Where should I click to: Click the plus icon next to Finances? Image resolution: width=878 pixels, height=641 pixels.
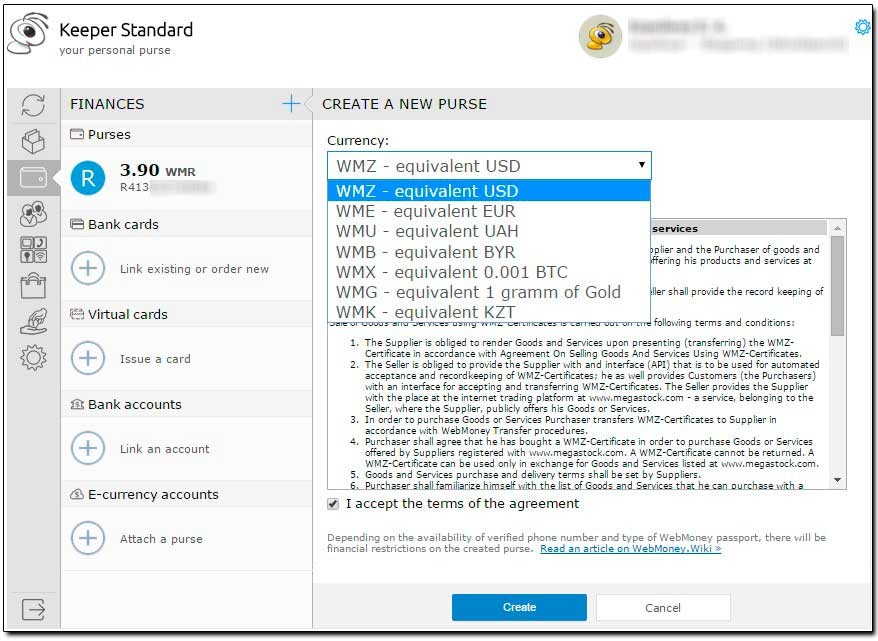pos(291,104)
